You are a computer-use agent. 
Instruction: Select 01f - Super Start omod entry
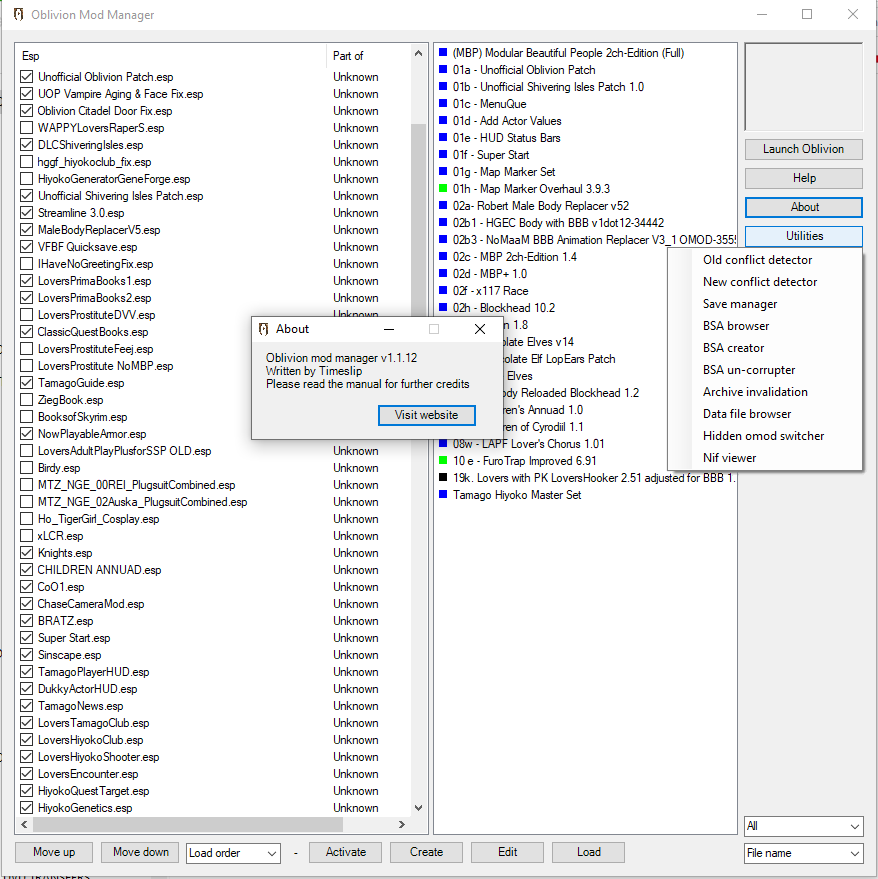click(x=491, y=155)
